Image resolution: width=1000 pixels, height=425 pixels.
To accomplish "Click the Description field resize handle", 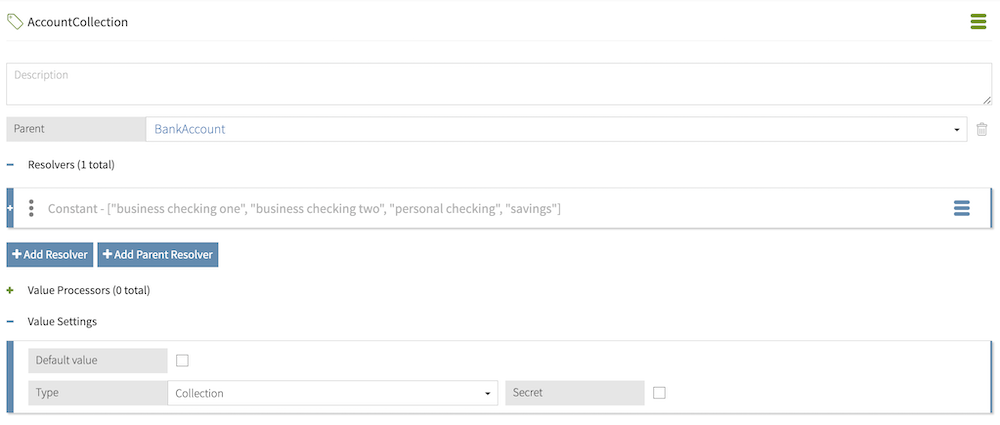I will pos(987,99).
